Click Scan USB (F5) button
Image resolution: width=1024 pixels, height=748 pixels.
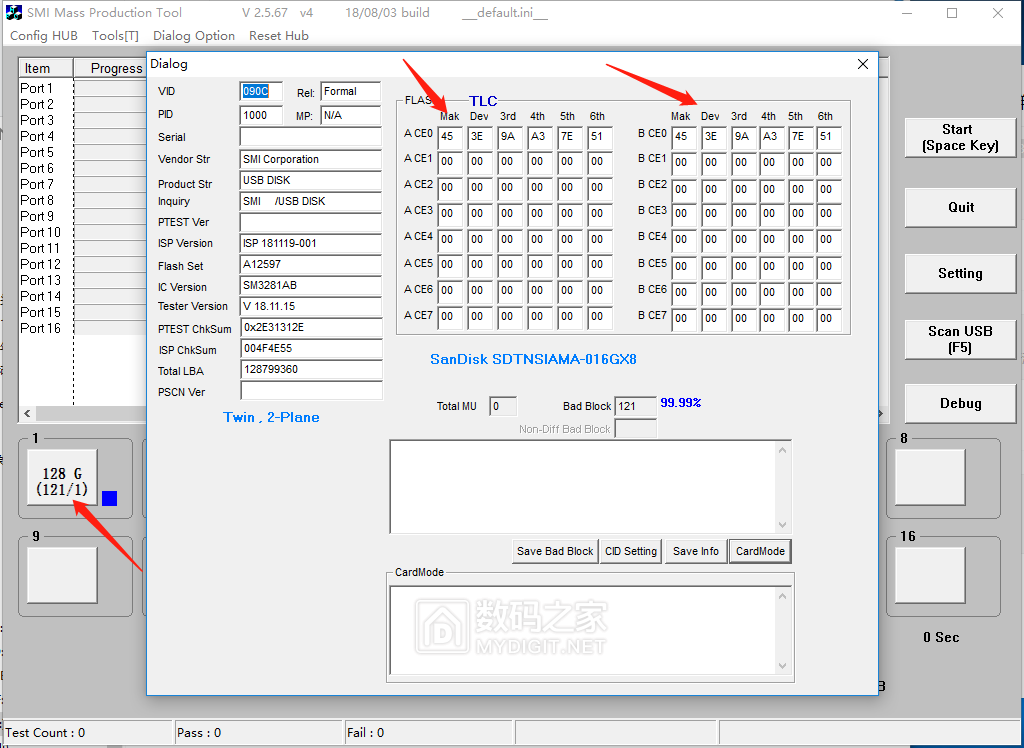pyautogui.click(x=960, y=339)
